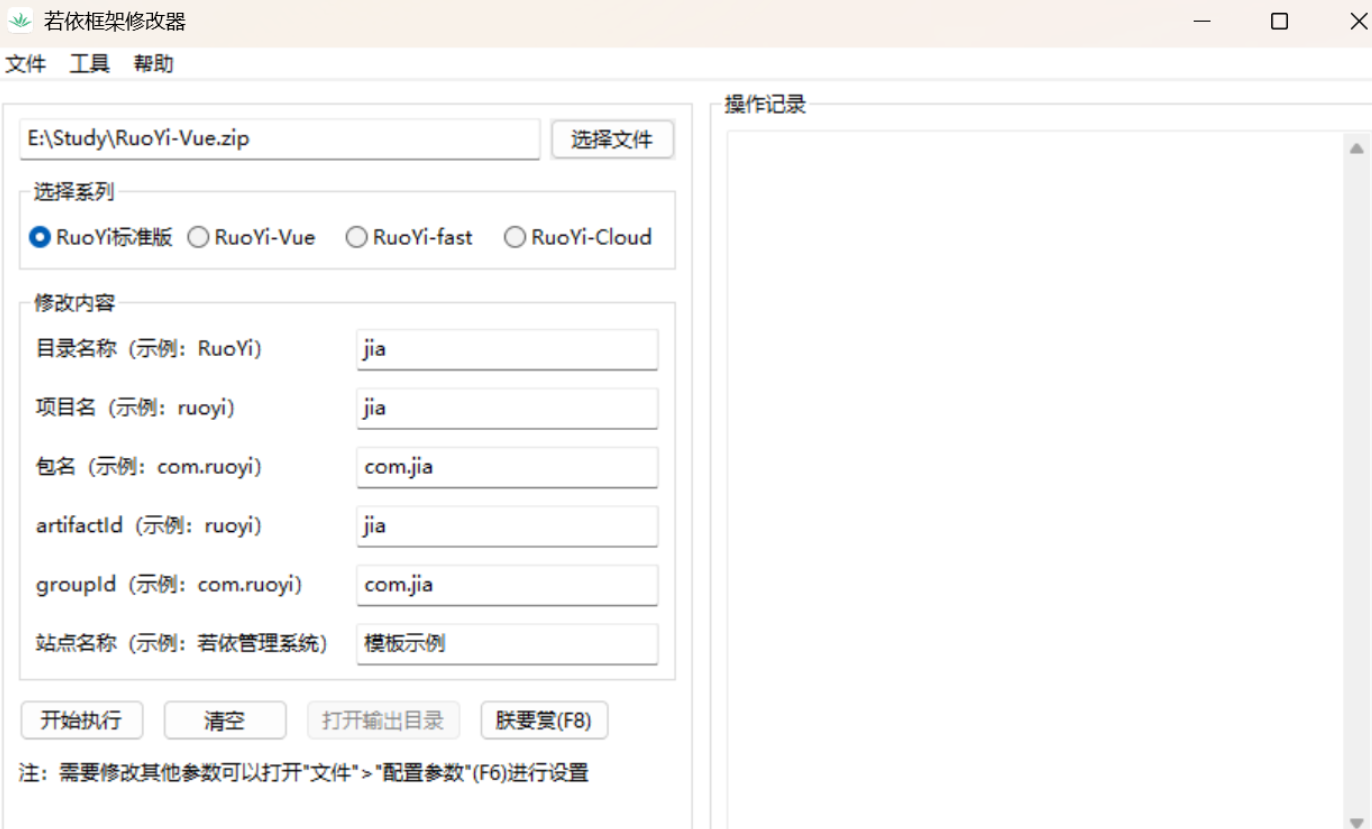Click the 包名（示例：com.ruoyi）label
This screenshot has height=829, width=1372.
point(148,467)
